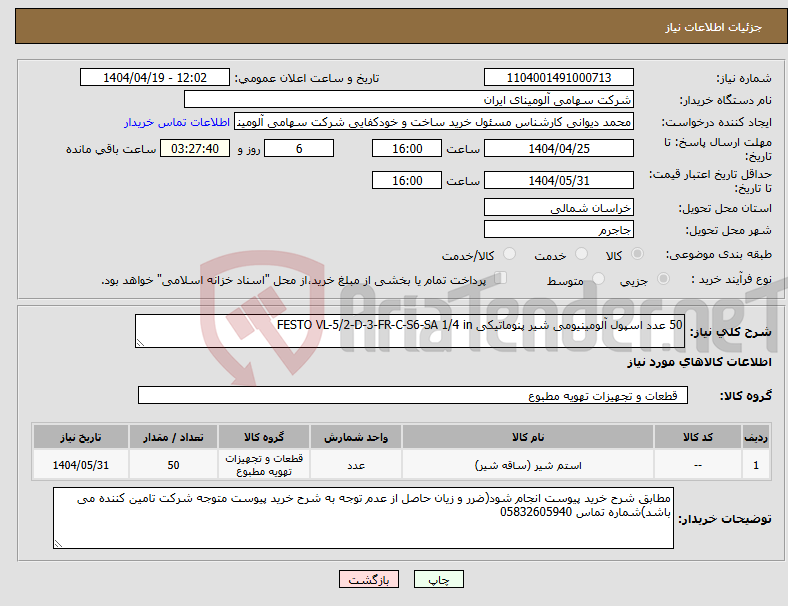Open اطلاعات تماس خریدار link
Screen dimensions: 788x606
coord(177,122)
